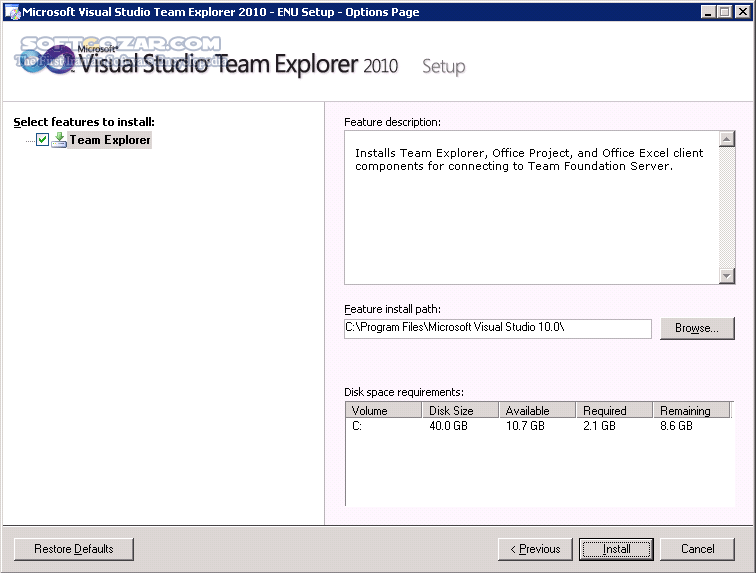This screenshot has width=756, height=573.
Task: Go back with the Previous button
Action: [x=535, y=549]
